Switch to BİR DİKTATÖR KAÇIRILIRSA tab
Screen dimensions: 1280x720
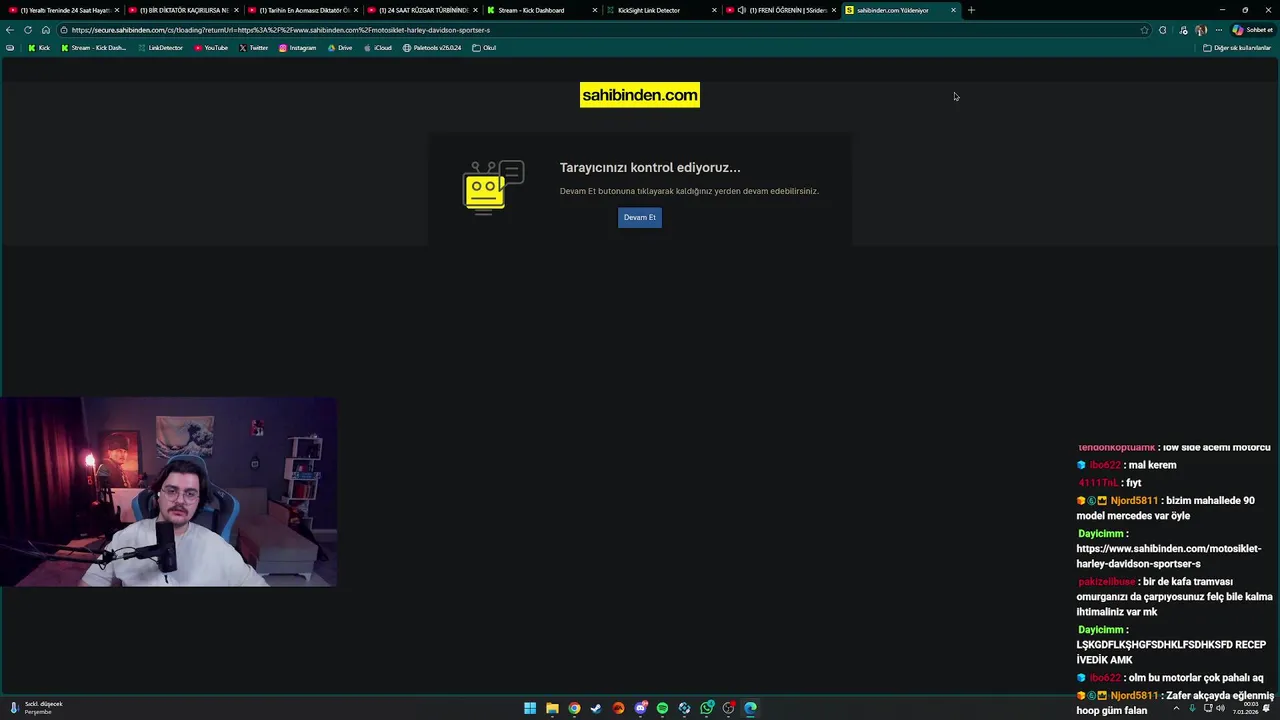pyautogui.click(x=183, y=10)
